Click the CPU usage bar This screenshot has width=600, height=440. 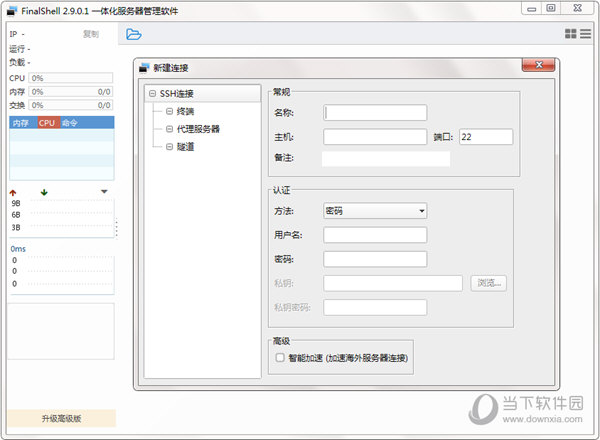(x=71, y=78)
